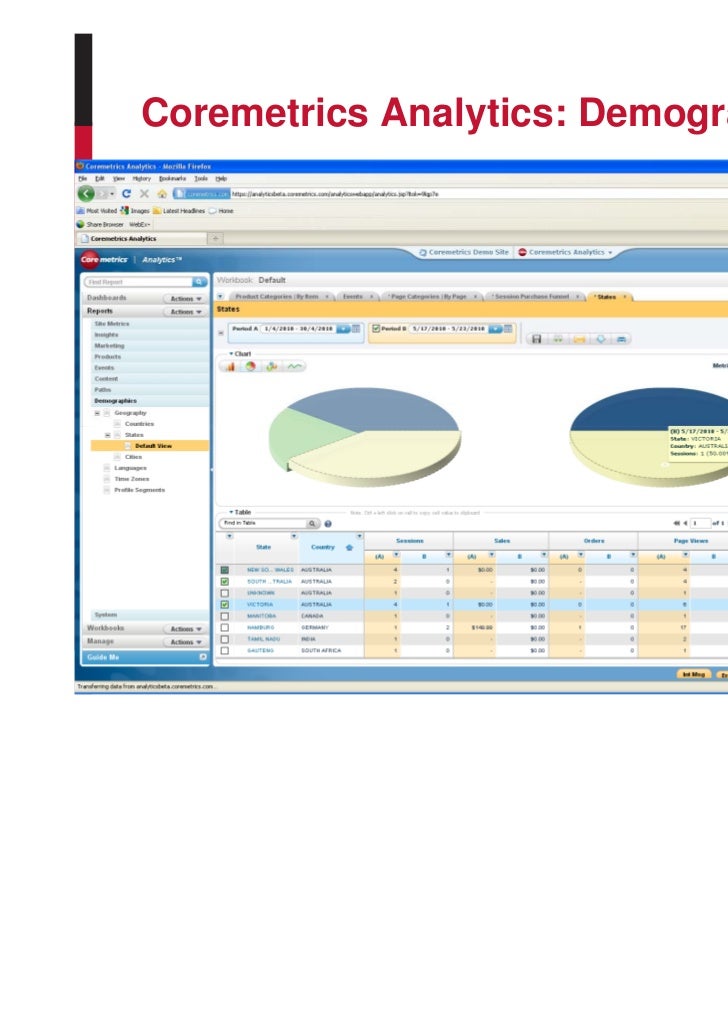Go to first table page icon

pyautogui.click(x=676, y=523)
